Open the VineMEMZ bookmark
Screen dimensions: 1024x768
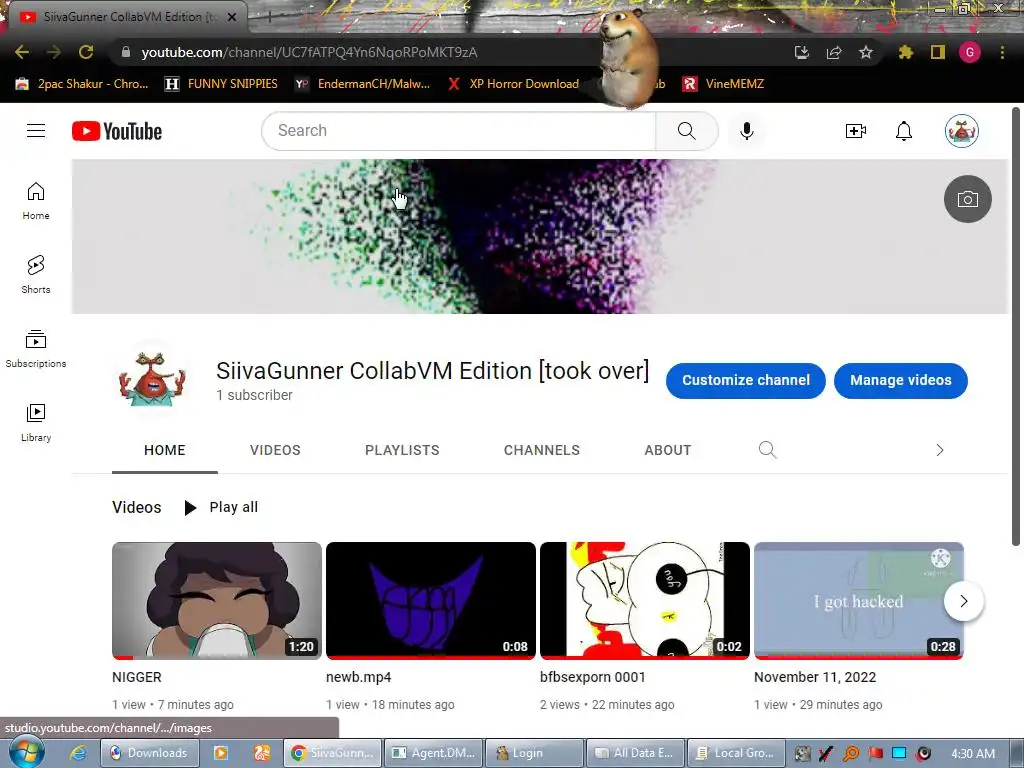click(x=723, y=84)
